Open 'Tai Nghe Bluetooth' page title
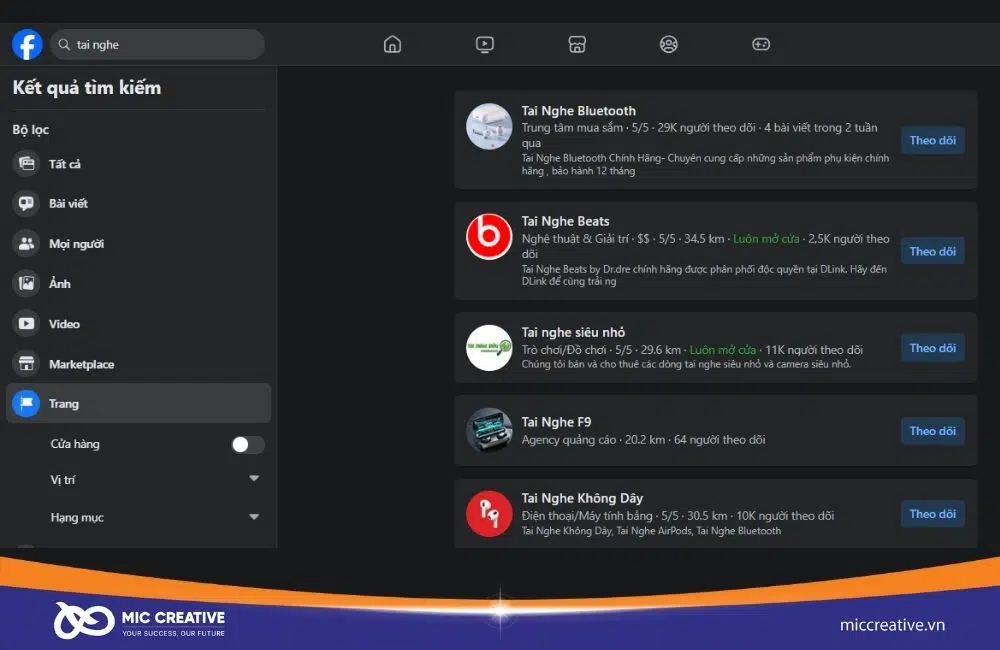The image size is (1000, 650). (578, 111)
